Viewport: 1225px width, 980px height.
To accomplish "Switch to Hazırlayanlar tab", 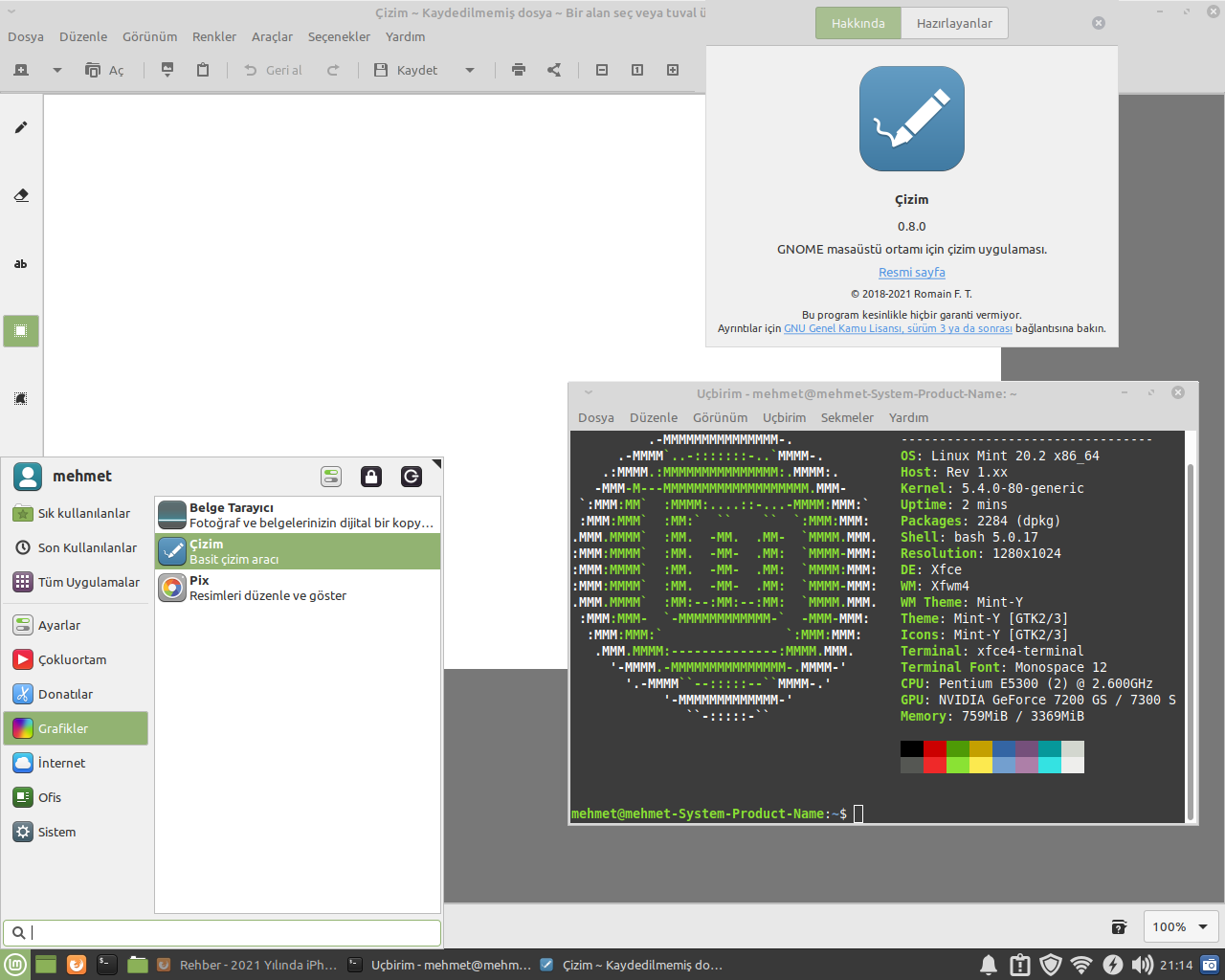I will coord(954,23).
